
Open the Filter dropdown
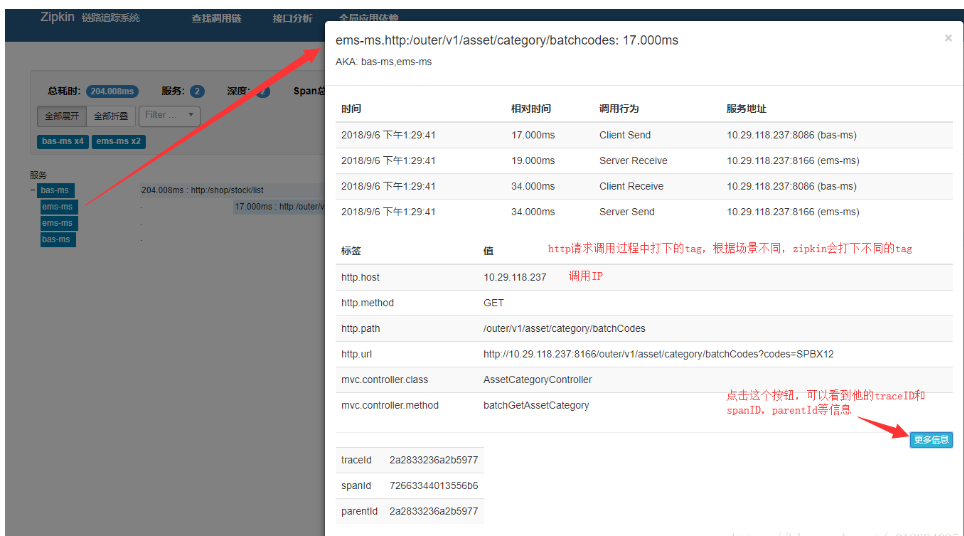tap(170, 115)
